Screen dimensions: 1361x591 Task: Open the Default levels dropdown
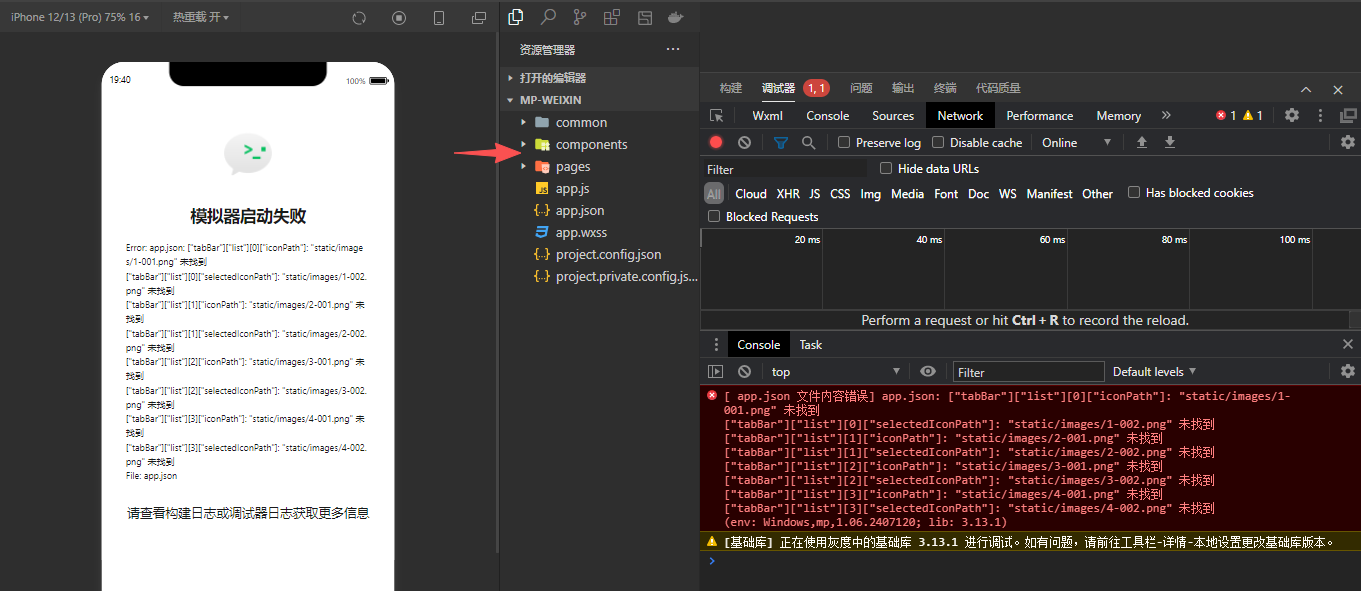click(1154, 371)
